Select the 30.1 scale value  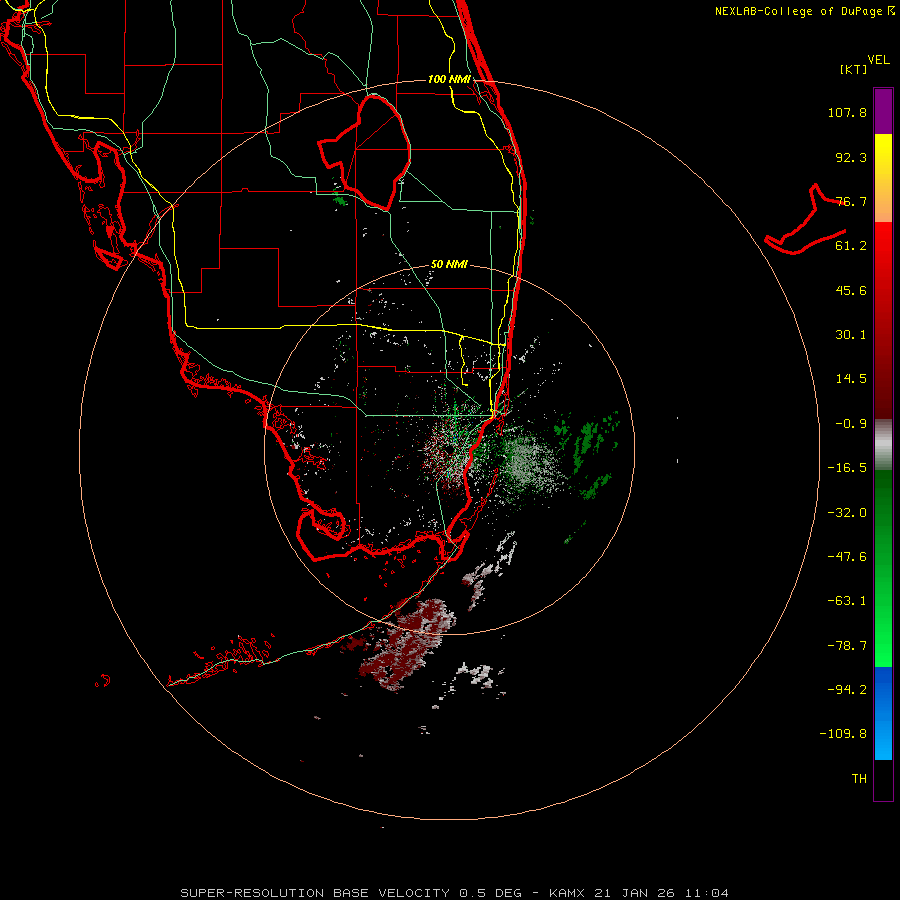851,335
